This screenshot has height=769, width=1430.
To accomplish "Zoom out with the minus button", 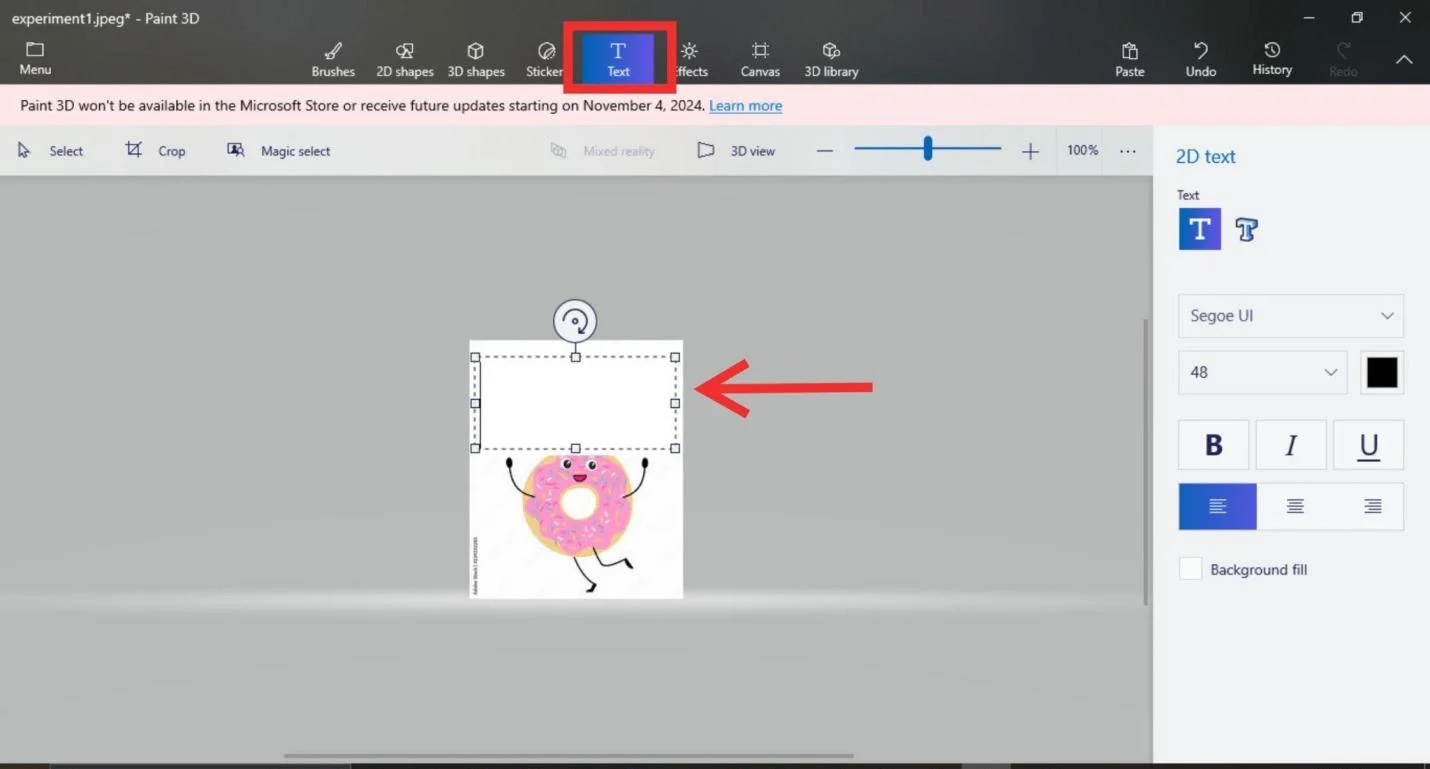I will pos(825,151).
